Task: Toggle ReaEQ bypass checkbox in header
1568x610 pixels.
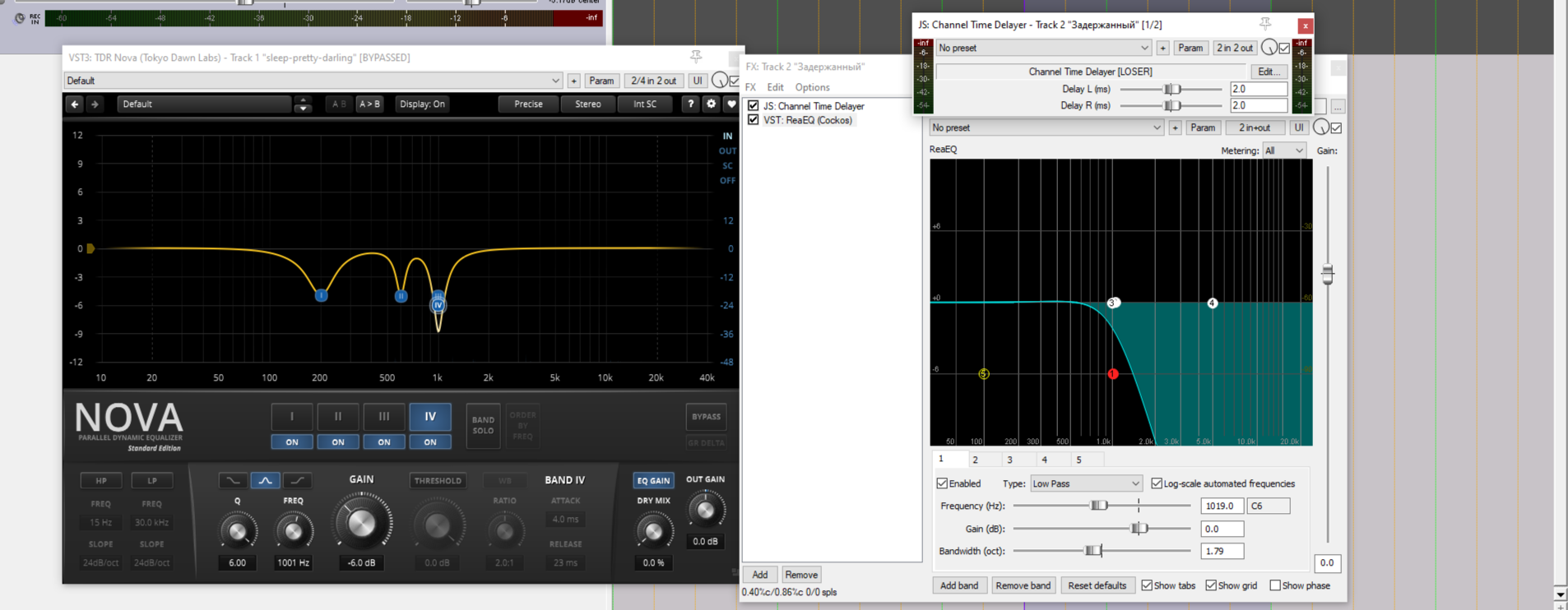Action: 1336,128
